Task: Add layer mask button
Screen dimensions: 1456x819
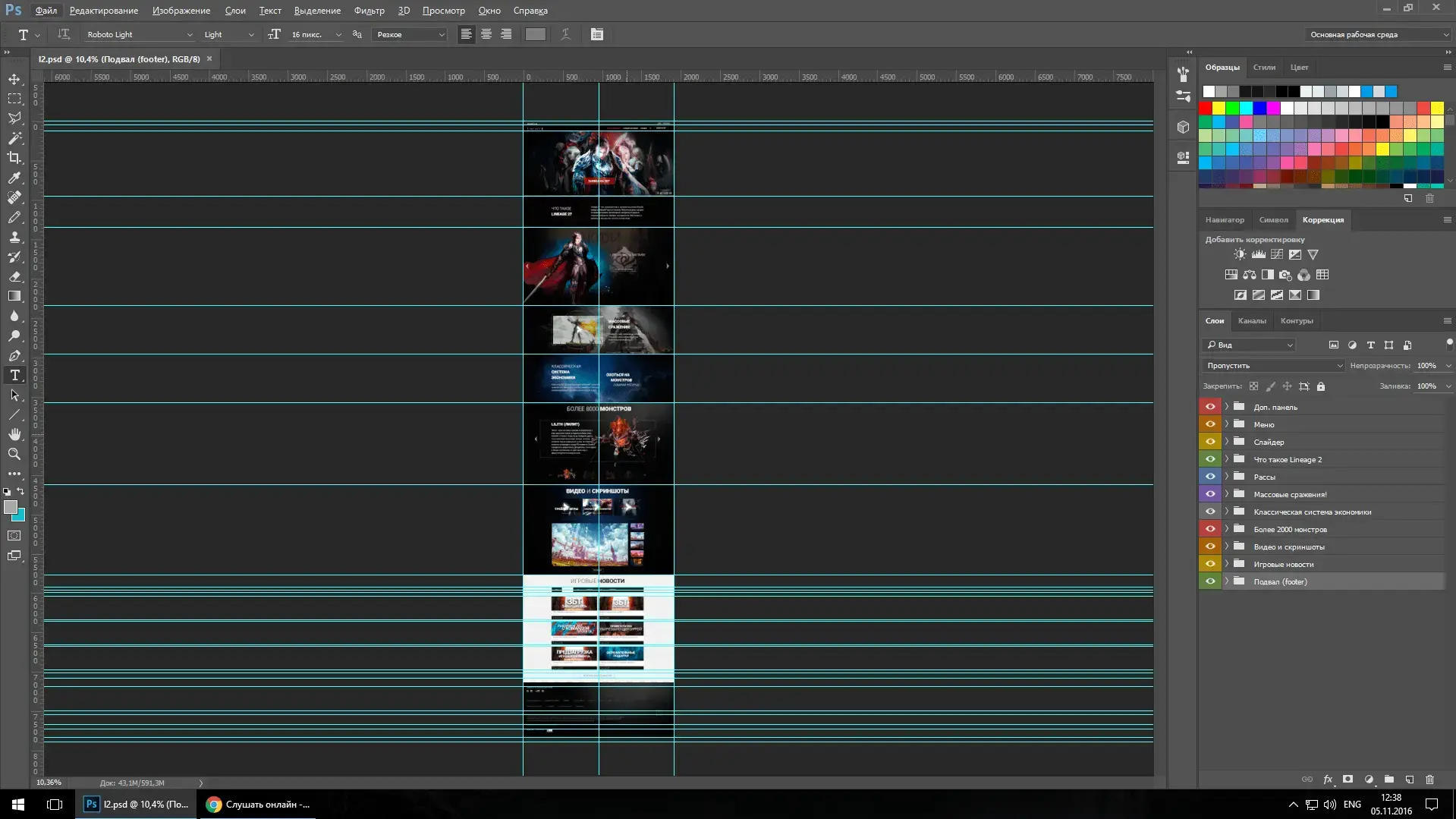Action: point(1348,780)
